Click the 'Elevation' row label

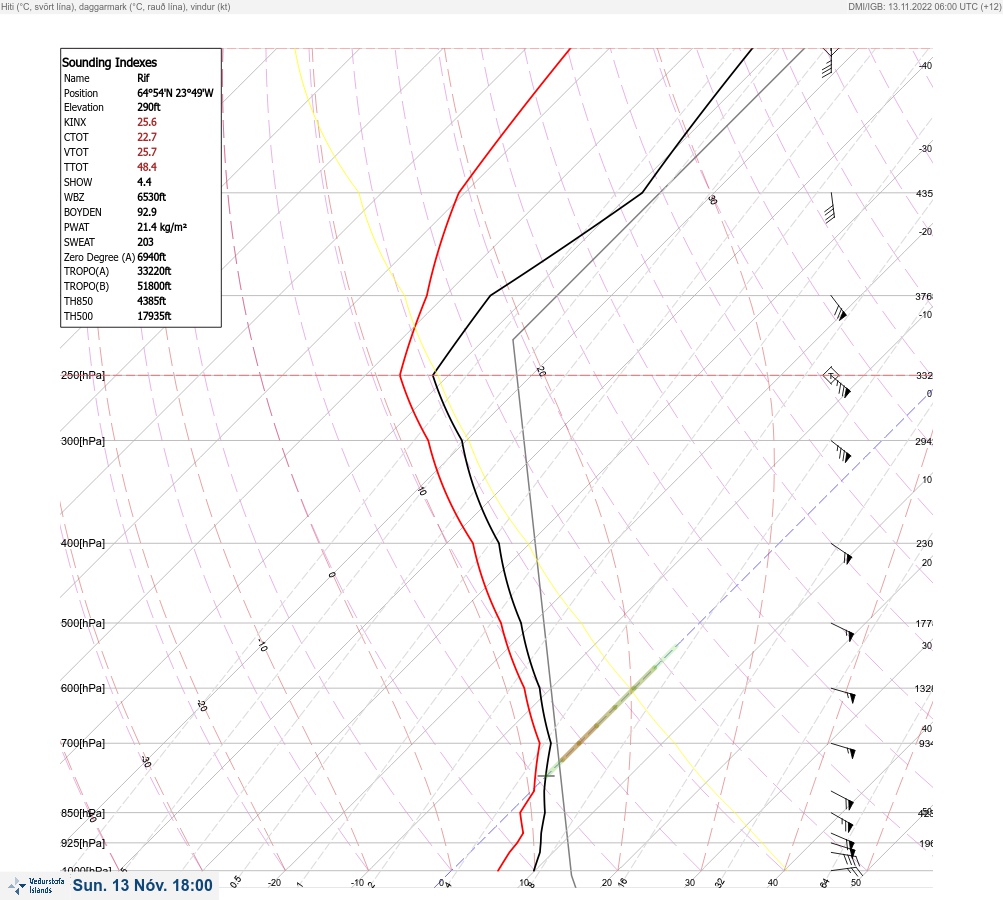click(x=84, y=107)
